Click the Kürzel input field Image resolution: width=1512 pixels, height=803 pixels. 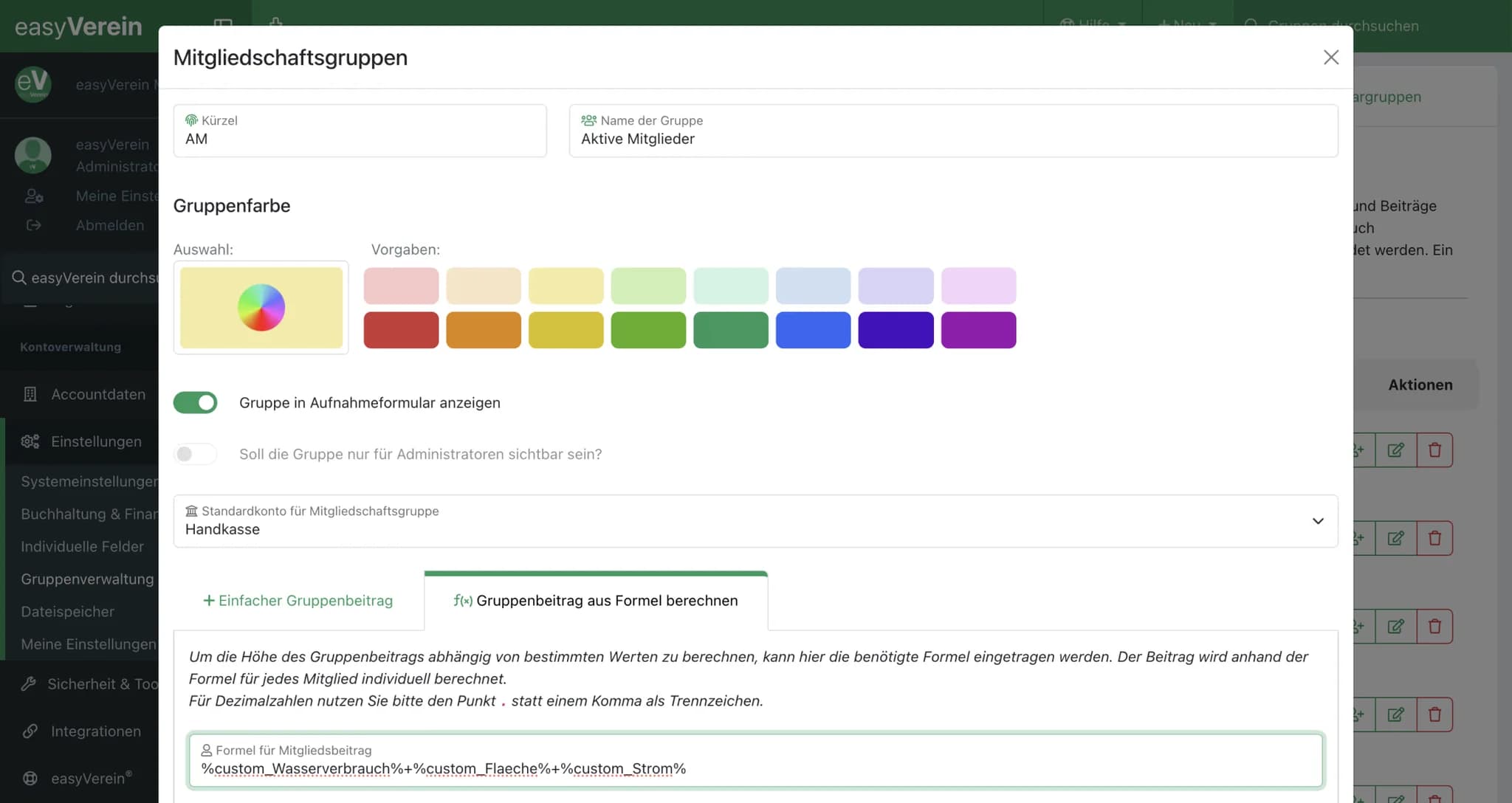point(360,131)
